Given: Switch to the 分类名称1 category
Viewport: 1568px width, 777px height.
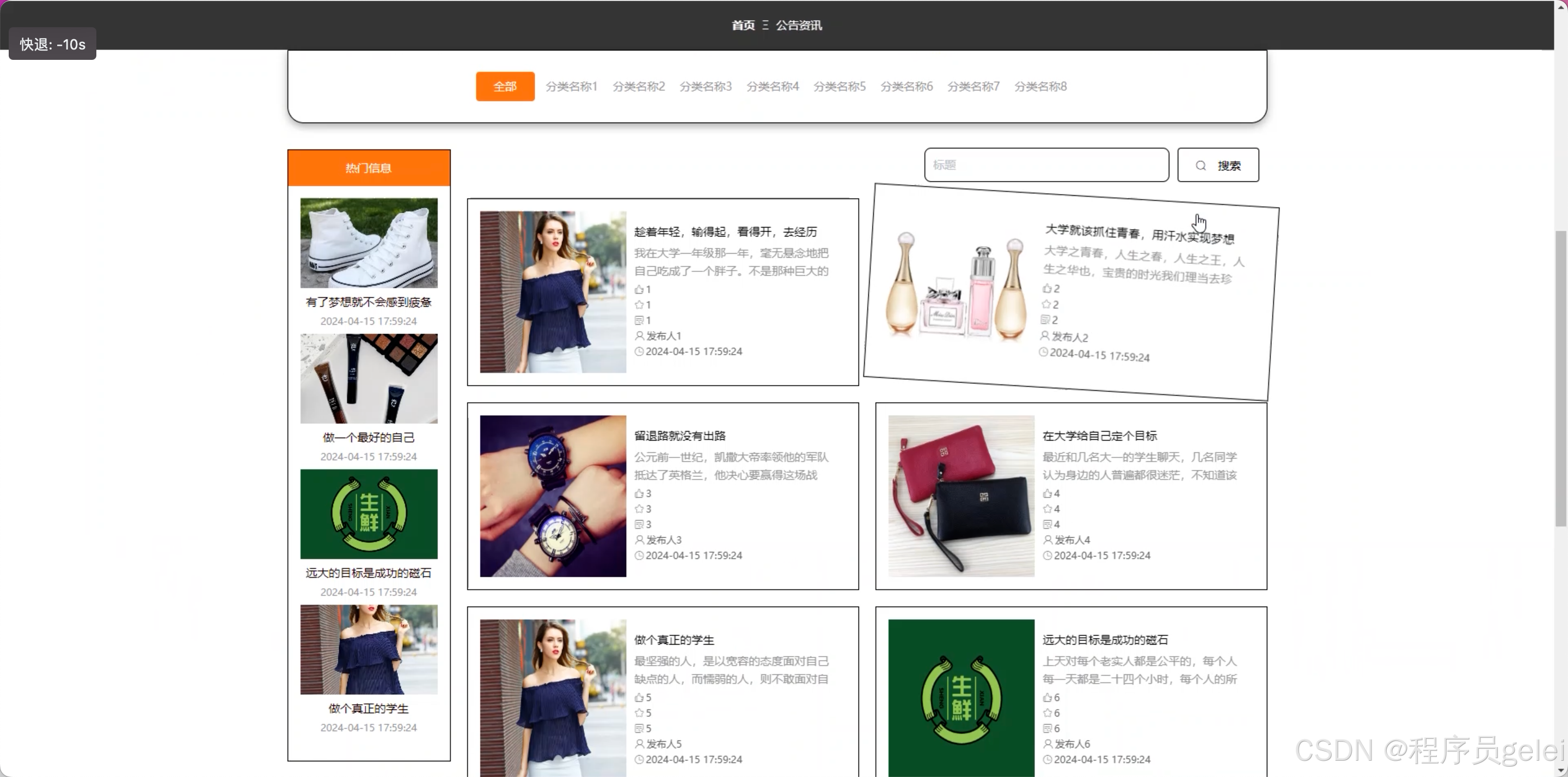Looking at the screenshot, I should pos(571,87).
